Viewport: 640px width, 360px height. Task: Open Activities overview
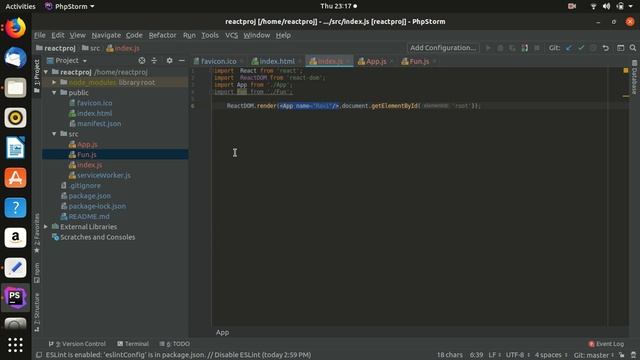(20, 6)
